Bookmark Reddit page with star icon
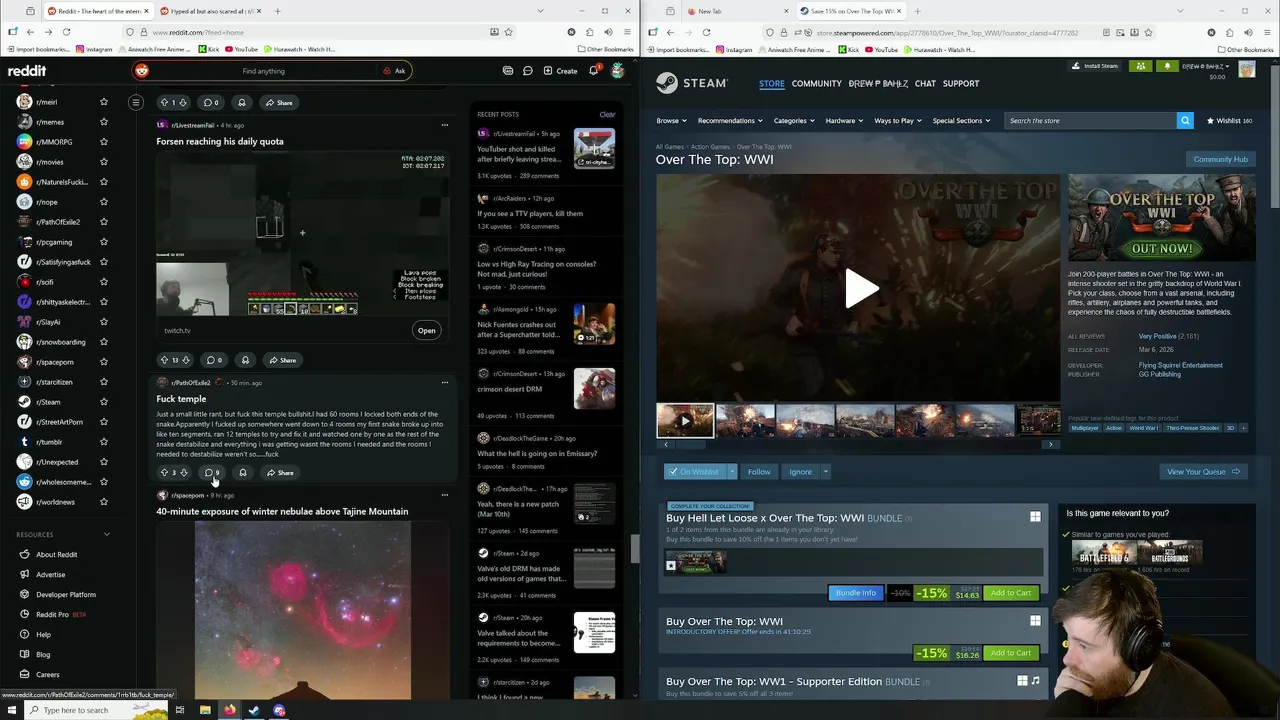The height and width of the screenshot is (720, 1280). pyautogui.click(x=508, y=32)
